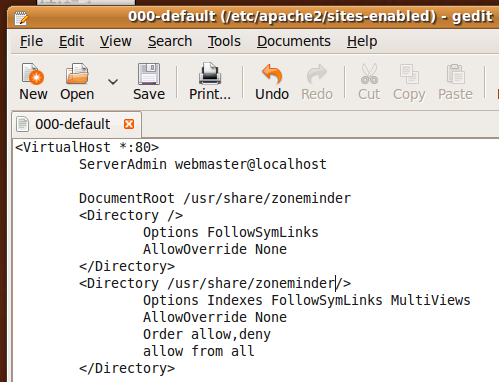Click the Print... button label
The height and width of the screenshot is (382, 499).
210,94
